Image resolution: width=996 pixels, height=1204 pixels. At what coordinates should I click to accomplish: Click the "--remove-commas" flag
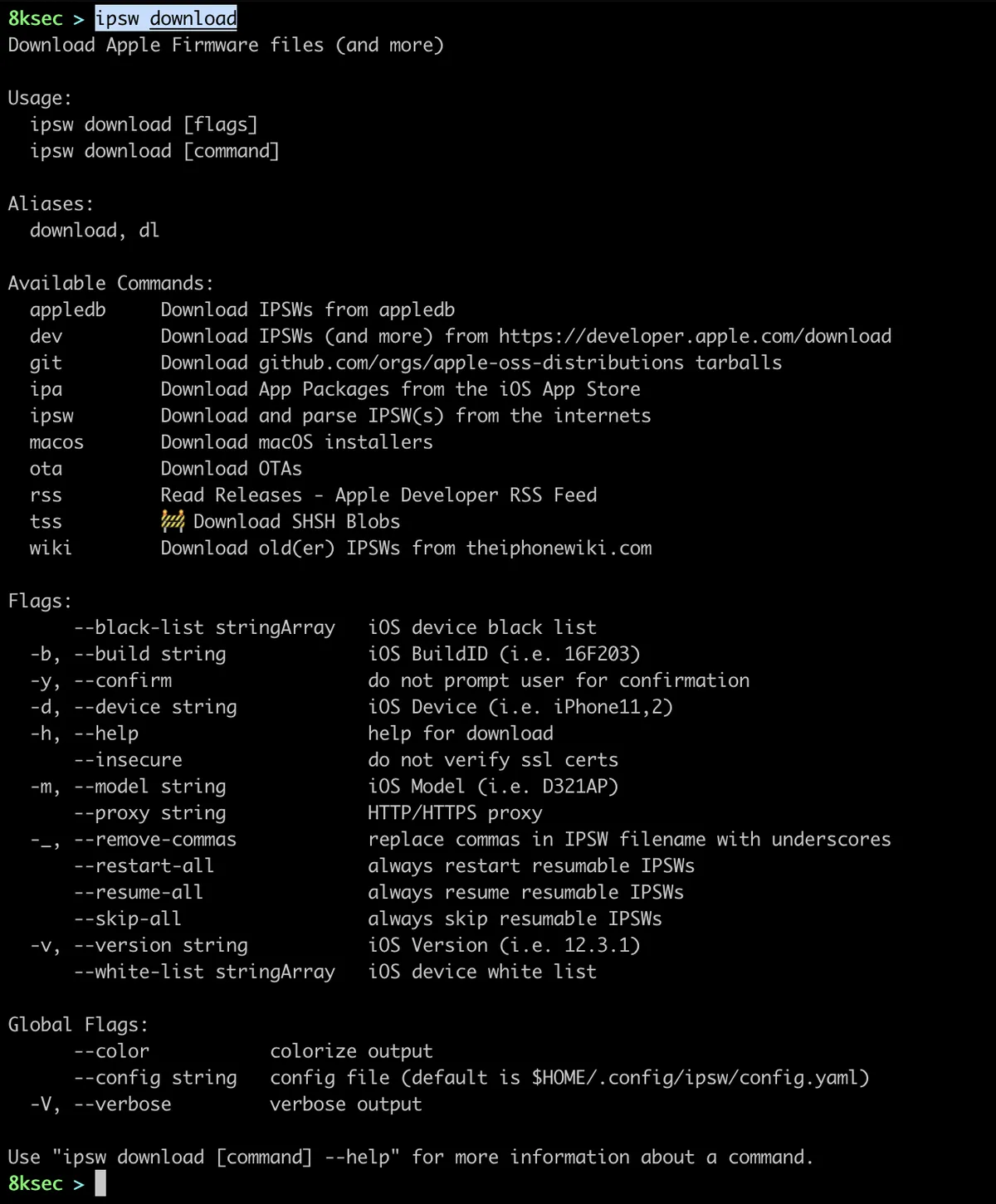(155, 840)
